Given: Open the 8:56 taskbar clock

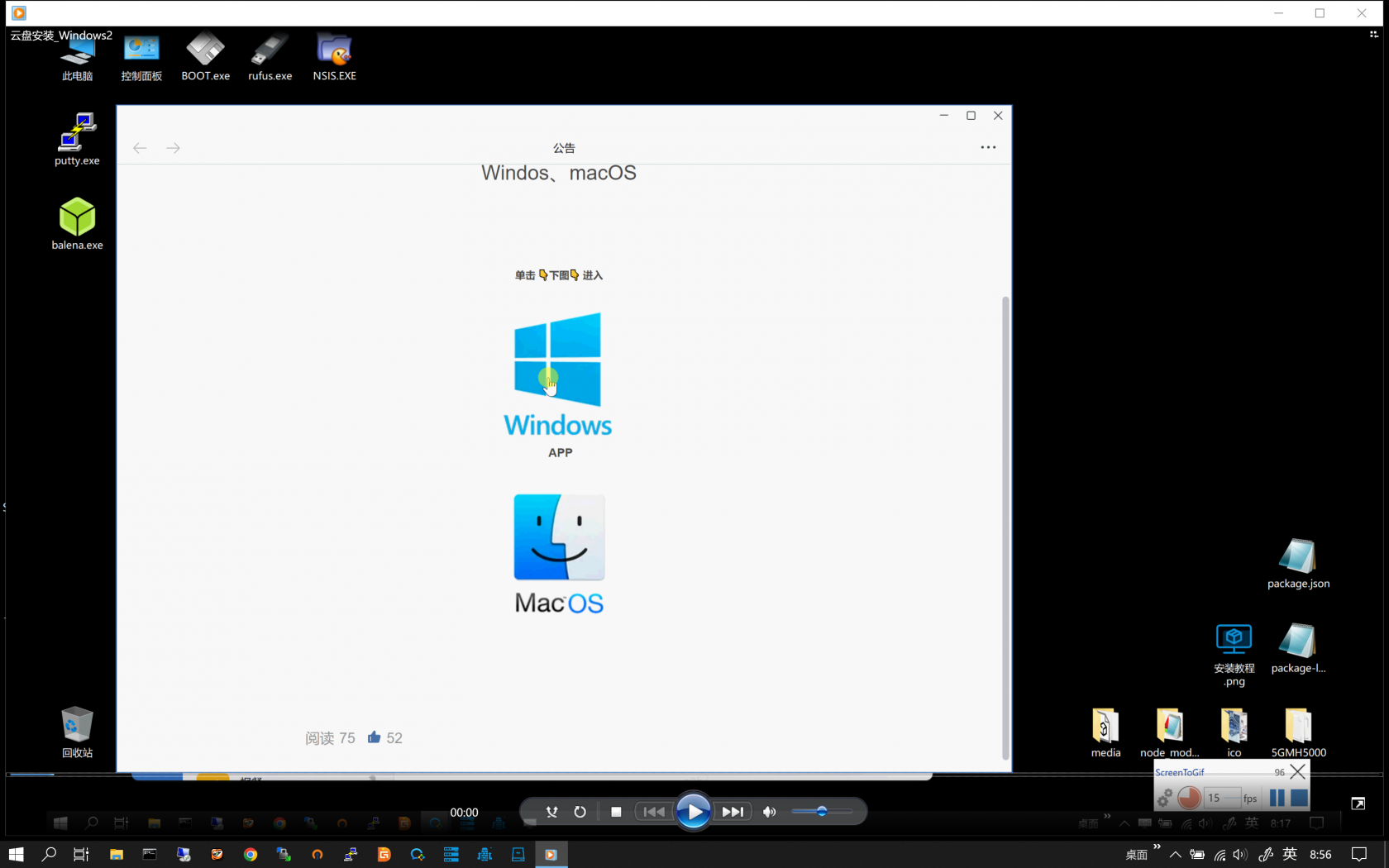Looking at the screenshot, I should pos(1321,855).
